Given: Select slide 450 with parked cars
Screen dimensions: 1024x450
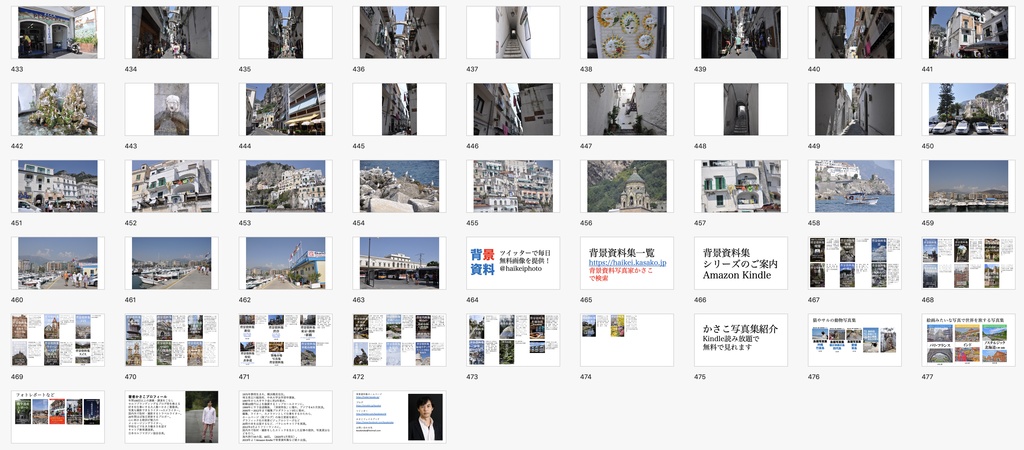Looking at the screenshot, I should point(968,109).
